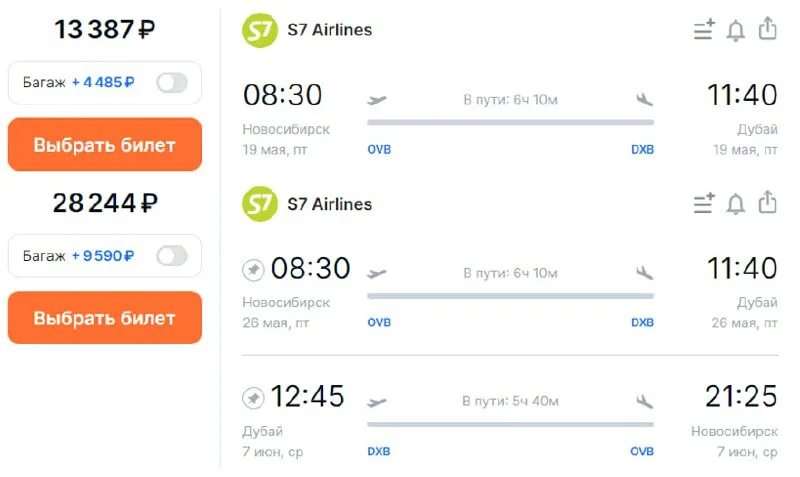800x477 pixels.
Task: Click the S7 logo on the first ticket
Action: [x=260, y=30]
